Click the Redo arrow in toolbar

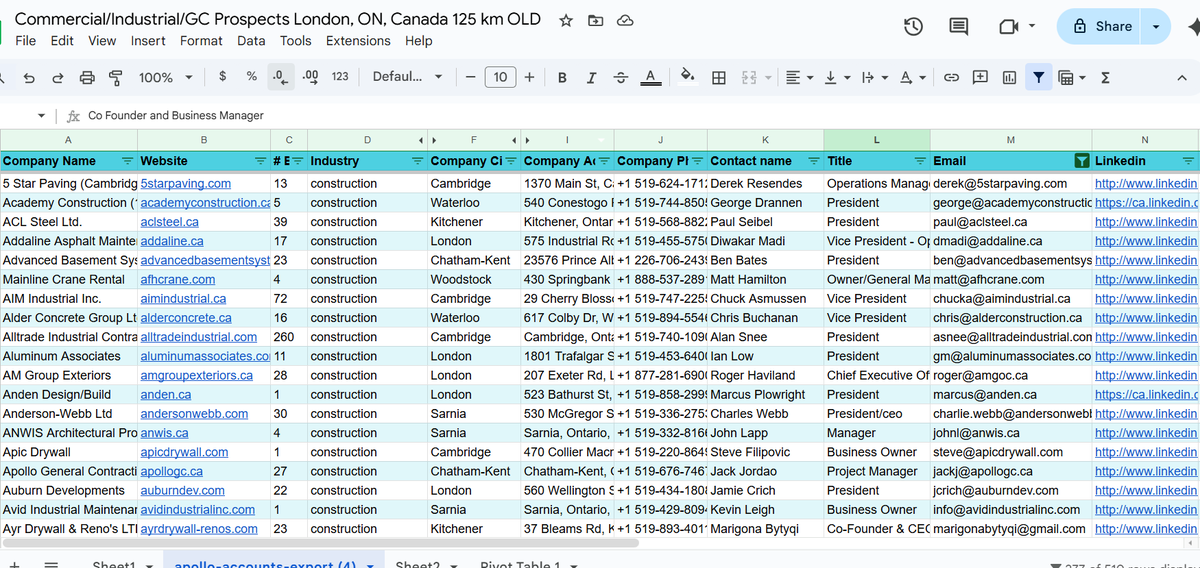pyautogui.click(x=58, y=77)
